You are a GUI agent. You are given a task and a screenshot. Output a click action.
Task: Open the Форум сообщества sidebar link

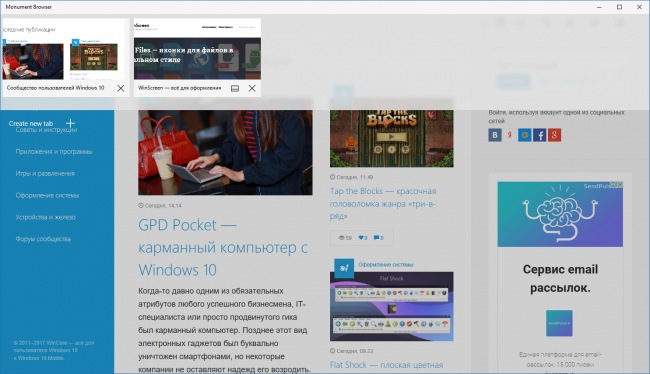tap(43, 239)
